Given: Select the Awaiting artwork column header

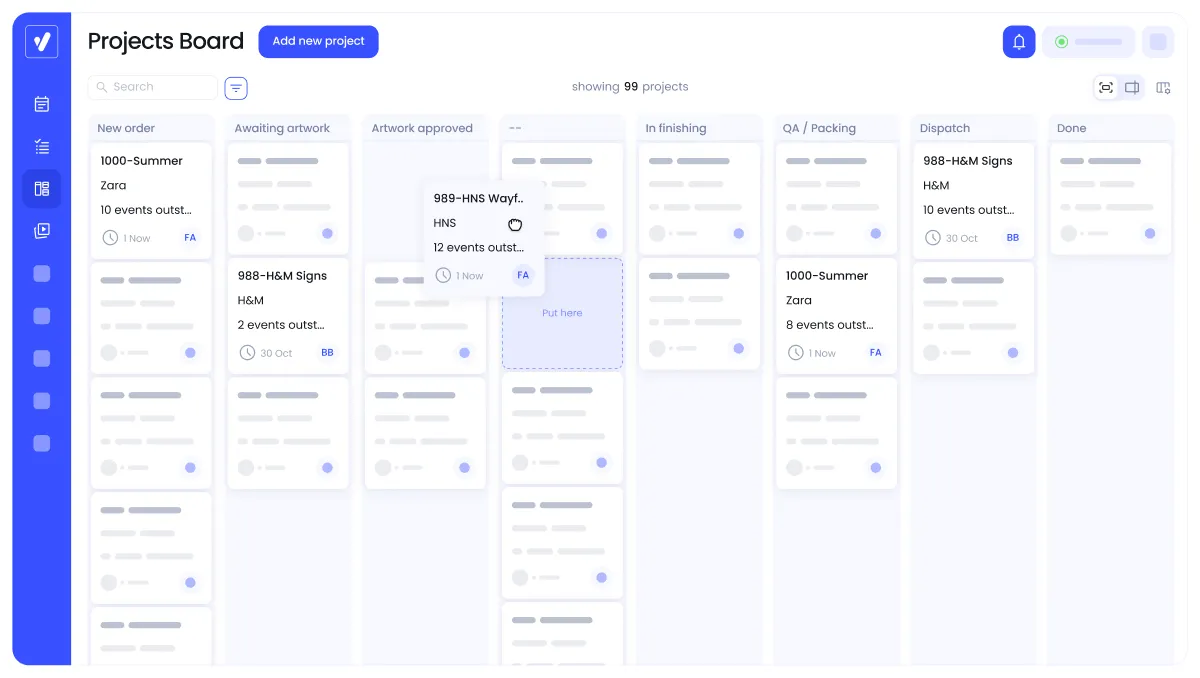Looking at the screenshot, I should pyautogui.click(x=282, y=128).
